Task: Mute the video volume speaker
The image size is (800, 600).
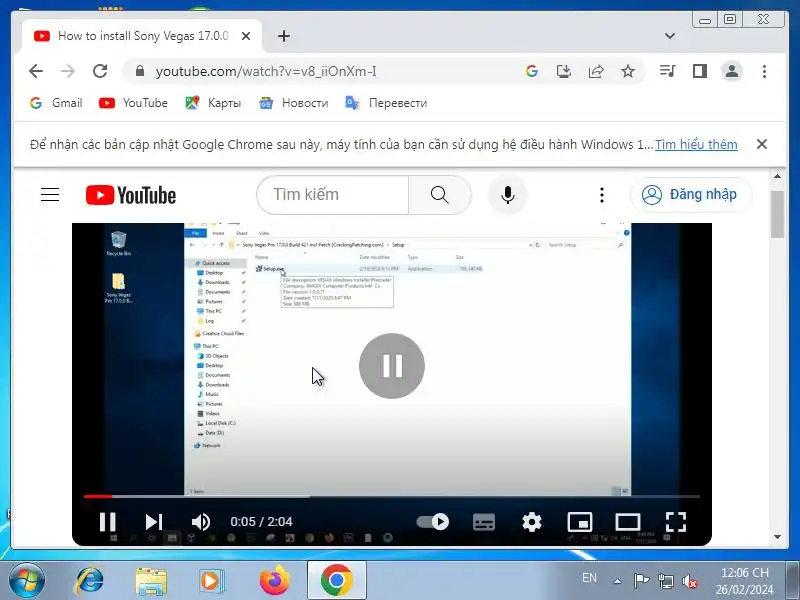Action: coord(201,522)
